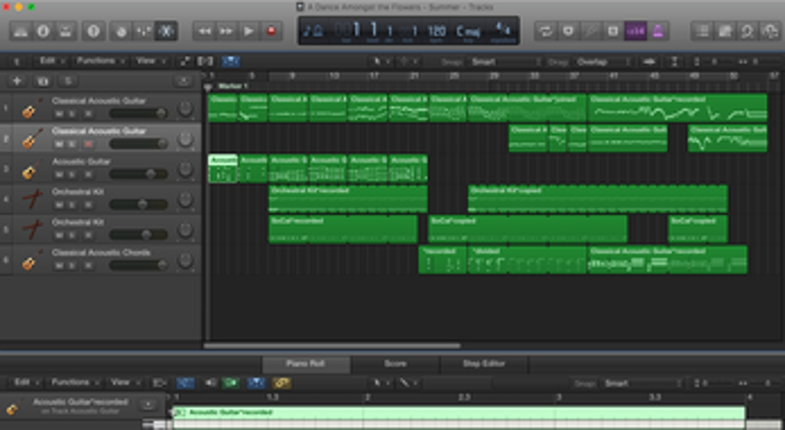Click the Add Track plus button

point(17,81)
